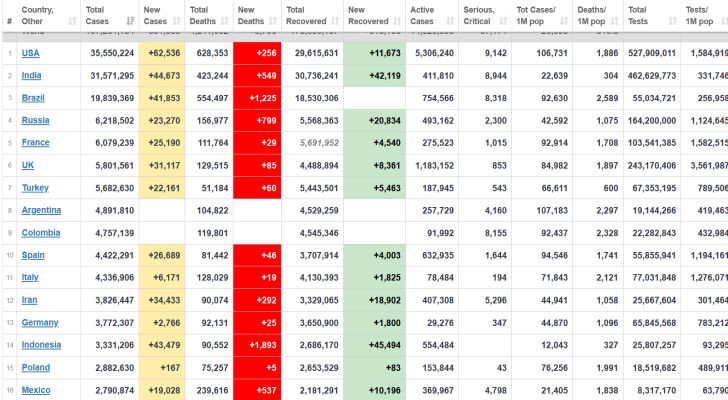Open the India country link

coord(32,75)
